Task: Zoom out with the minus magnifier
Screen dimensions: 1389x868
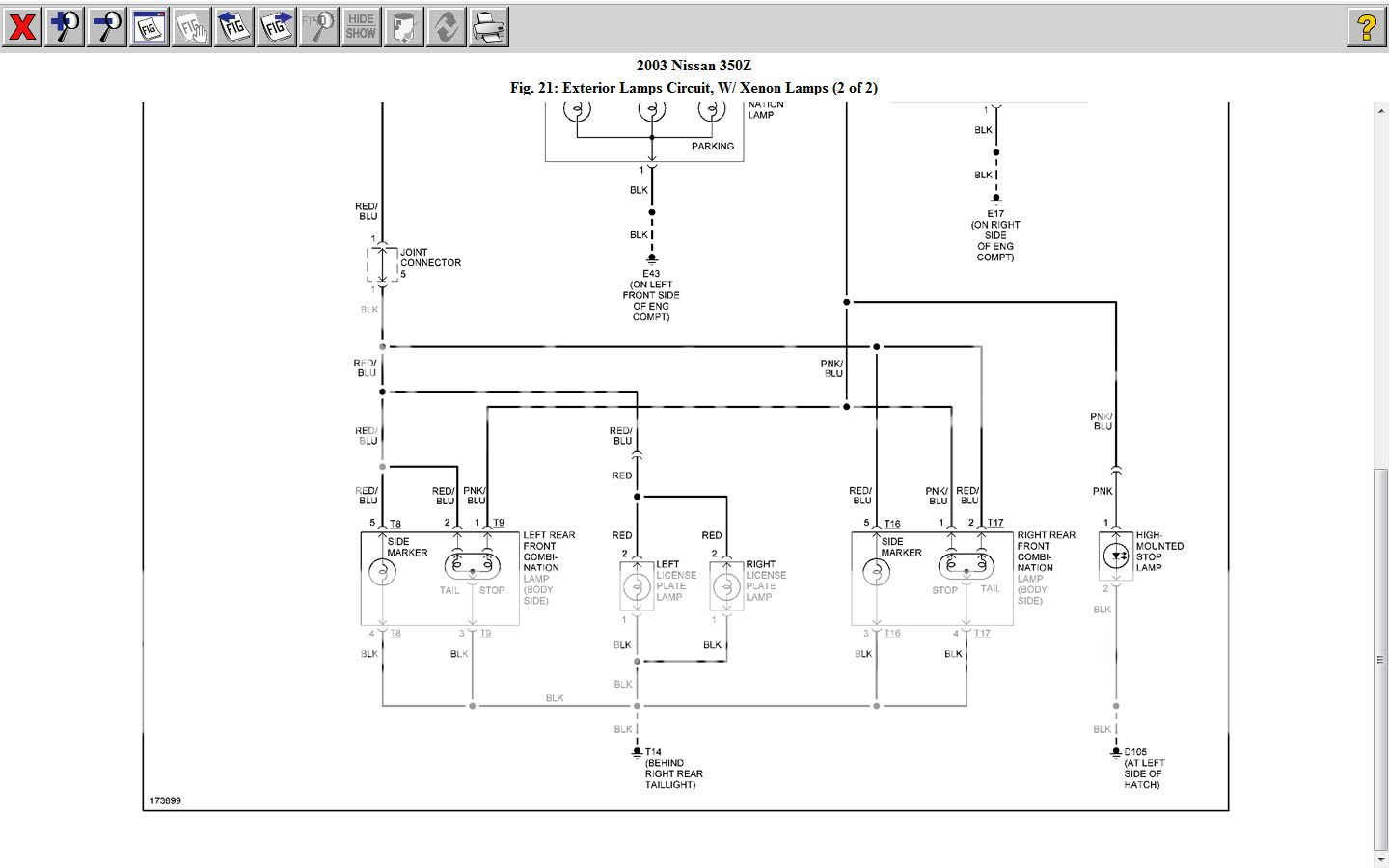Action: tap(107, 26)
